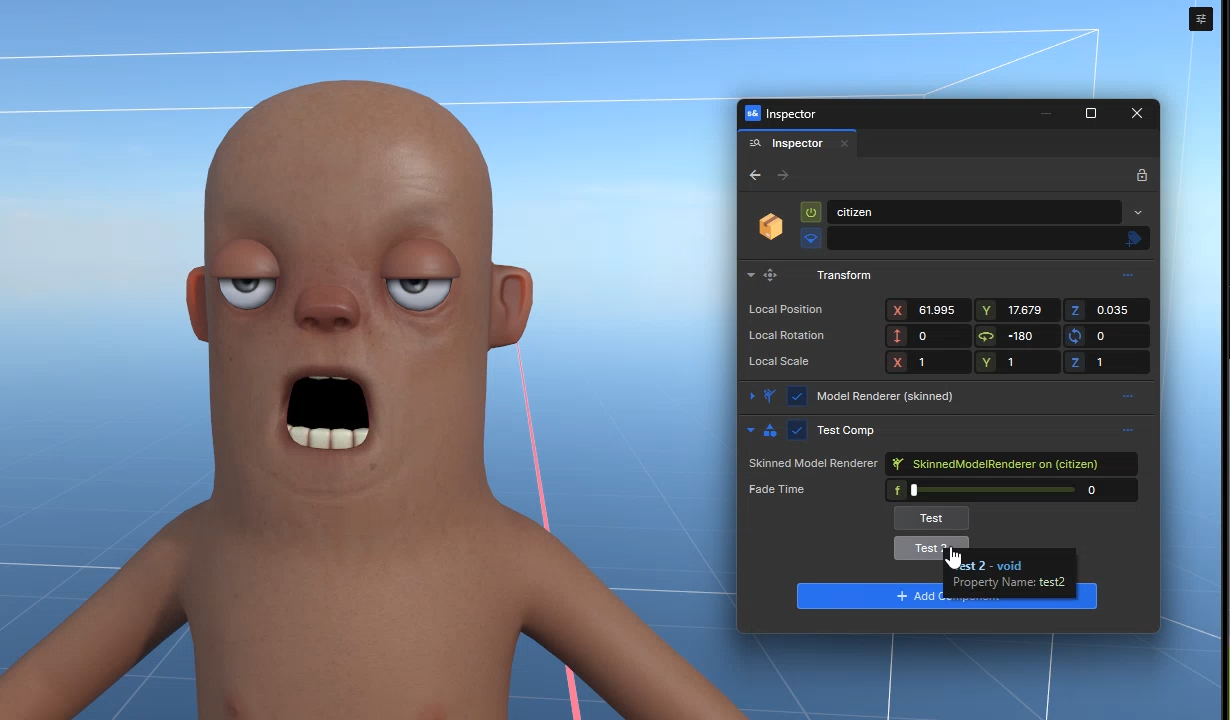Disable the Model Renderer checkbox

[797, 396]
